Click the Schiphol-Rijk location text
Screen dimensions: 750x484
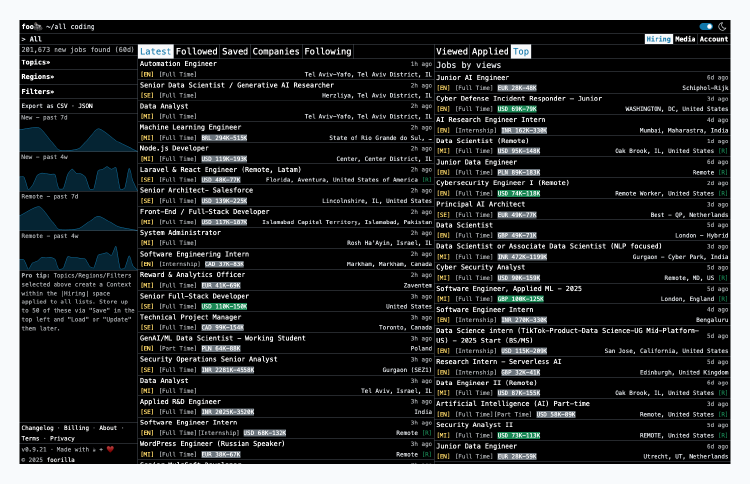pos(705,88)
